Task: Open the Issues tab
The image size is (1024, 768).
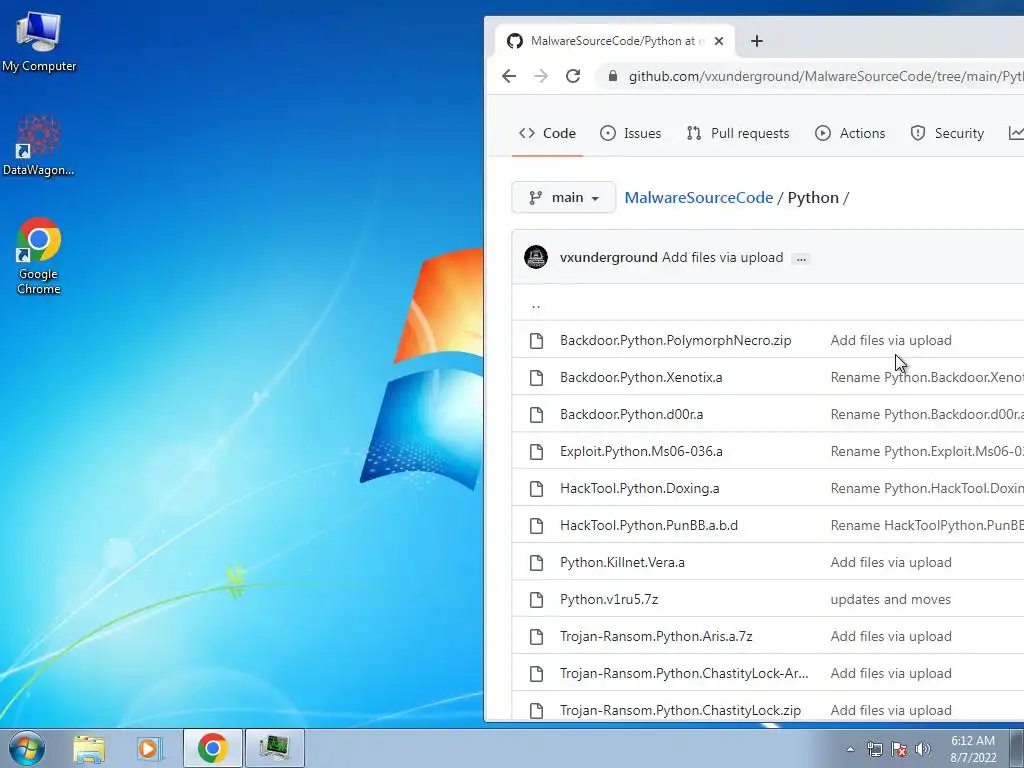Action: 630,133
